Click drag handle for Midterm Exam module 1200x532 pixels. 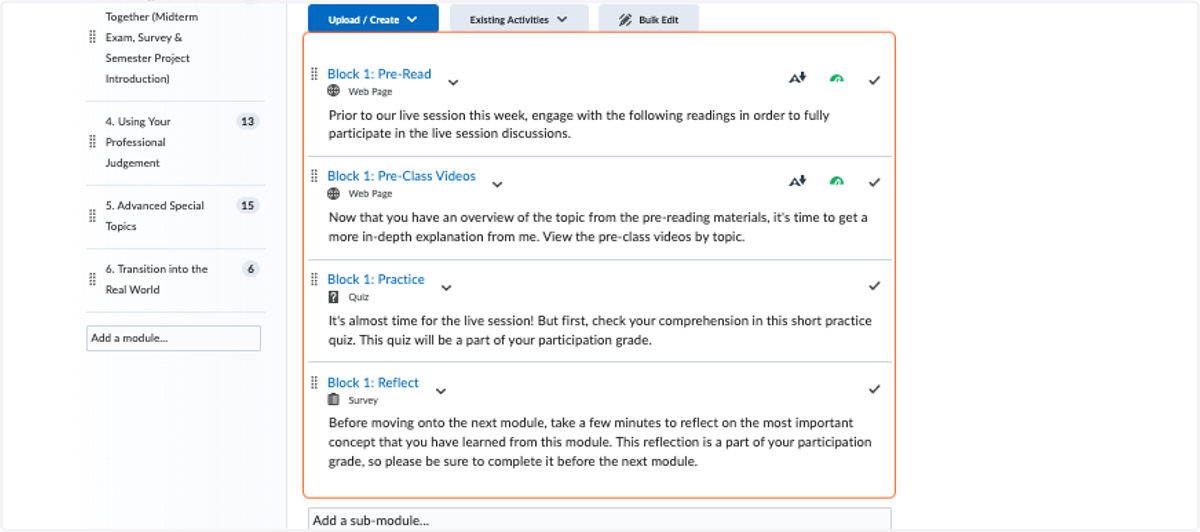94,38
